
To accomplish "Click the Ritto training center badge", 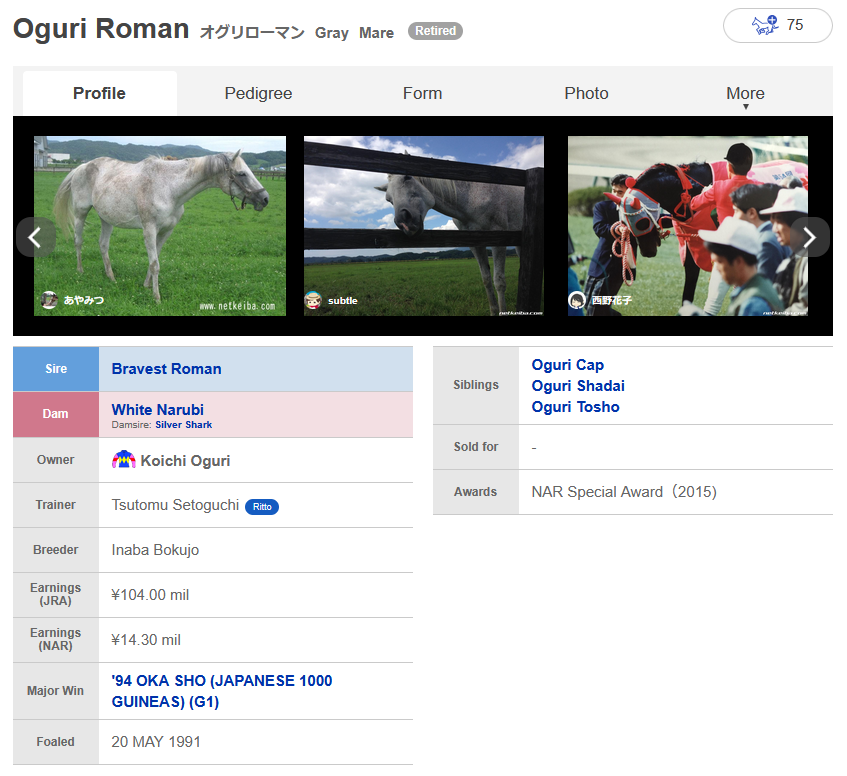I will pyautogui.click(x=262, y=506).
